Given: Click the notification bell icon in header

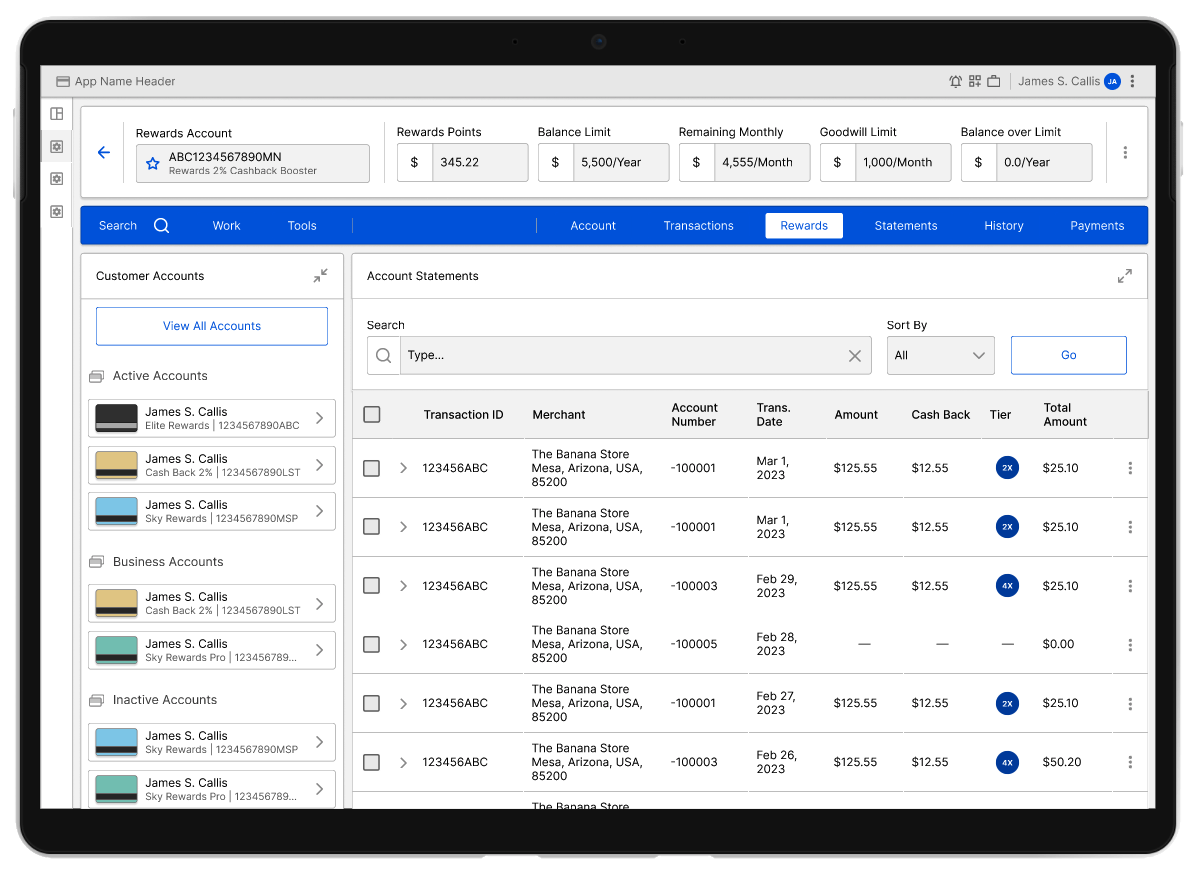Looking at the screenshot, I should [955, 82].
